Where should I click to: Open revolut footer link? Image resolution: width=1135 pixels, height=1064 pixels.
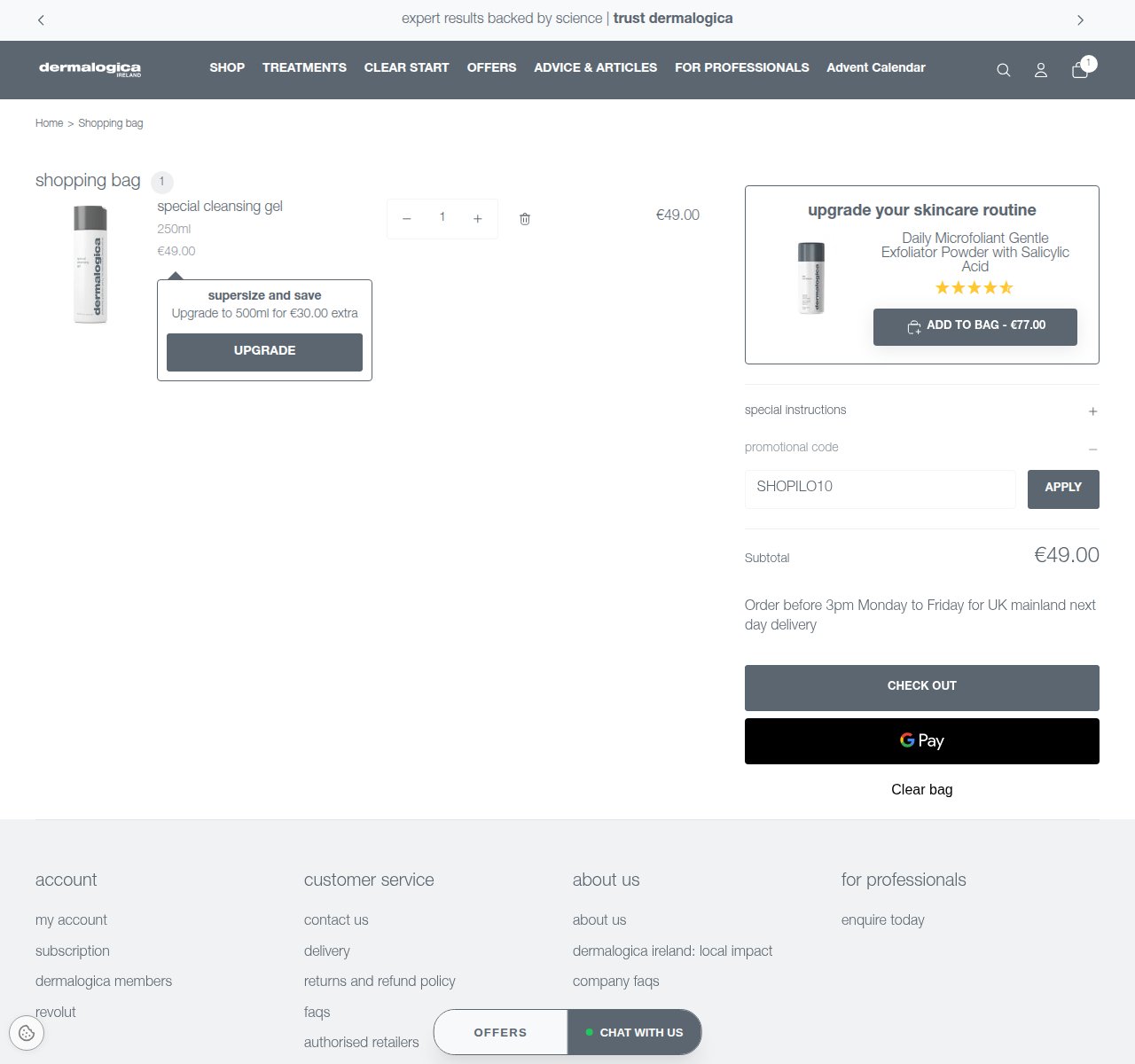click(x=56, y=1012)
